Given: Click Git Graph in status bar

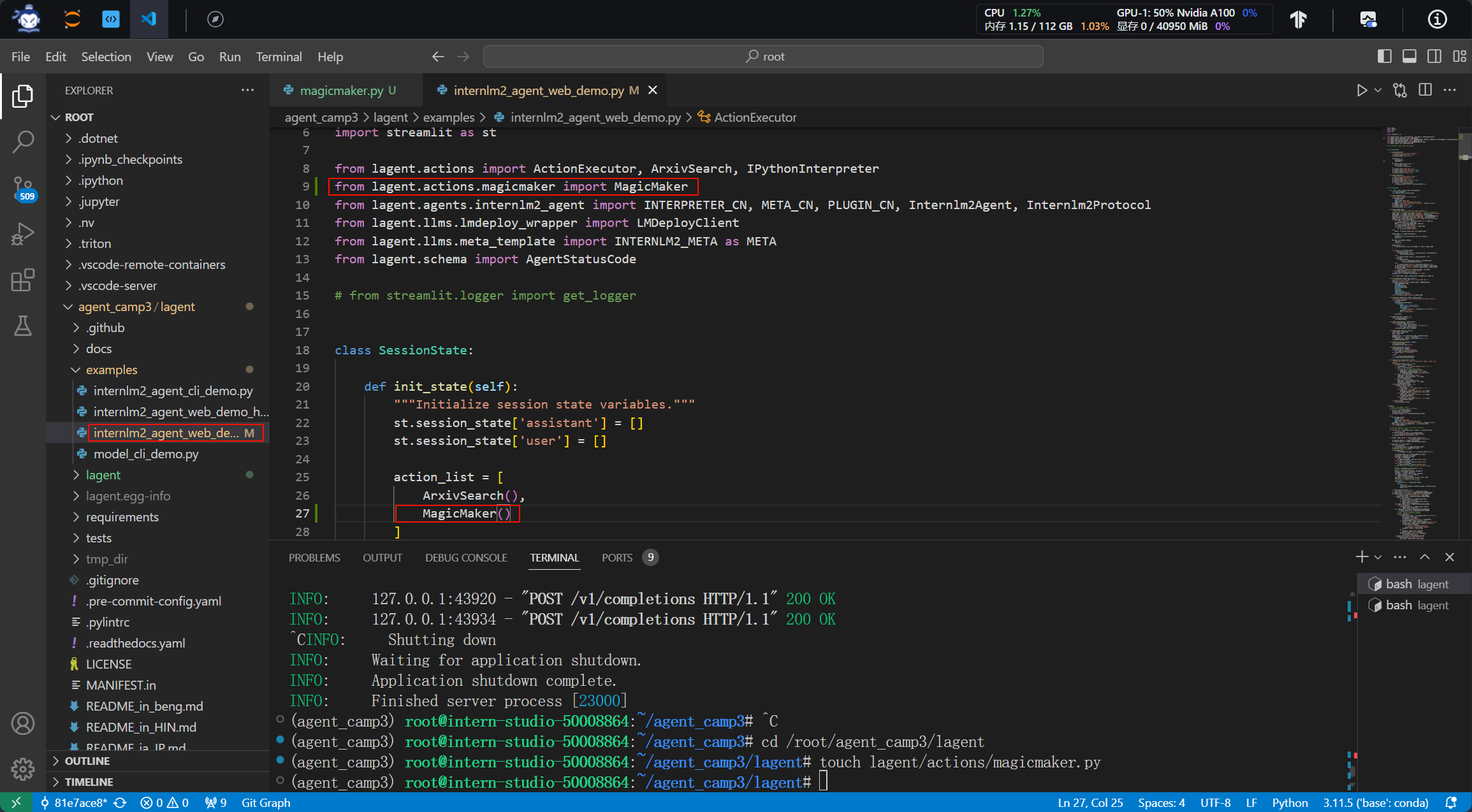Looking at the screenshot, I should click(x=265, y=802).
